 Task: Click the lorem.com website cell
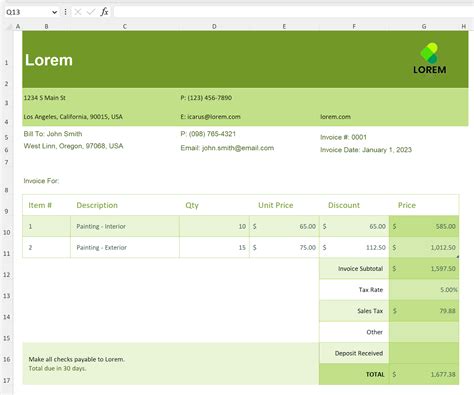pos(335,117)
